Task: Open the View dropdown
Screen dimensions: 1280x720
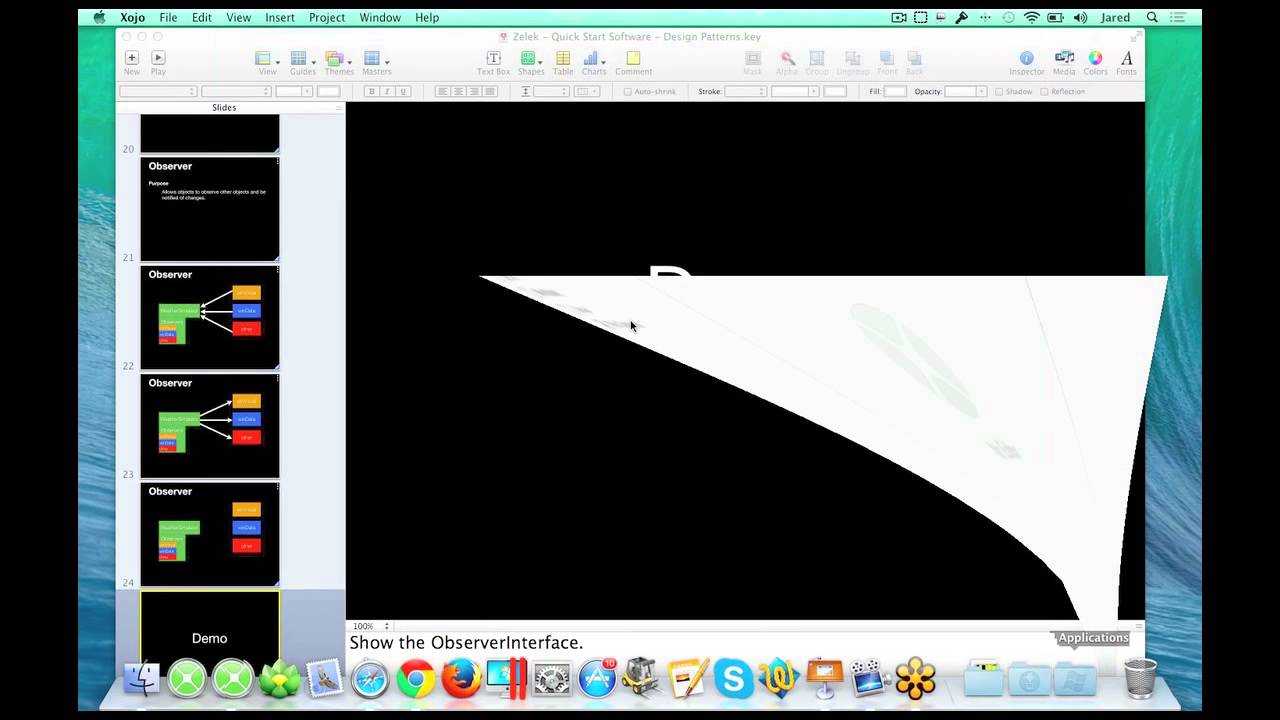Action: 266,62
